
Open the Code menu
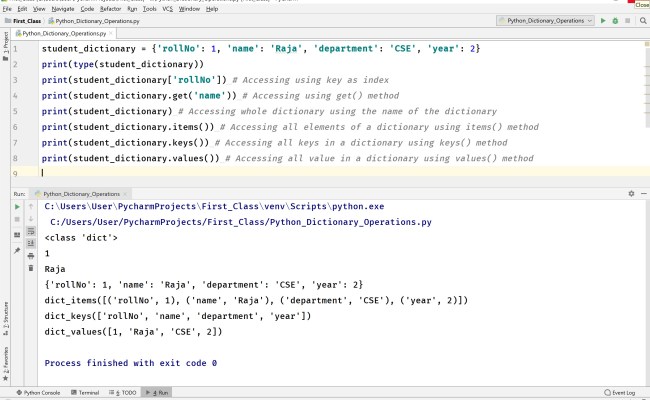[87, 9]
